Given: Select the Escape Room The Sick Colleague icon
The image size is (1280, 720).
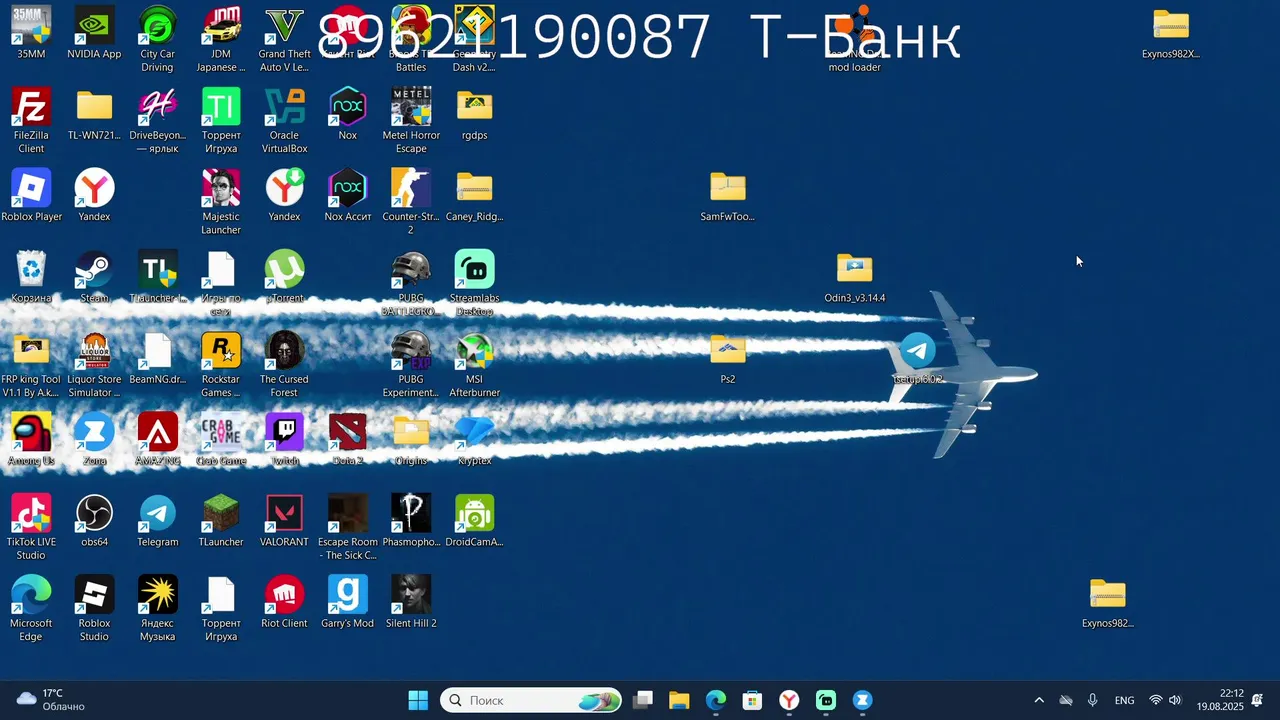Looking at the screenshot, I should [347, 513].
